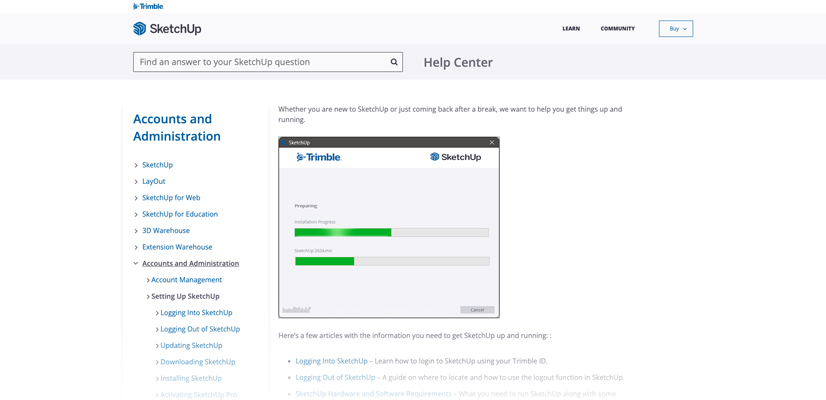
Task: Click Trimble logo inside installer image
Action: [319, 157]
